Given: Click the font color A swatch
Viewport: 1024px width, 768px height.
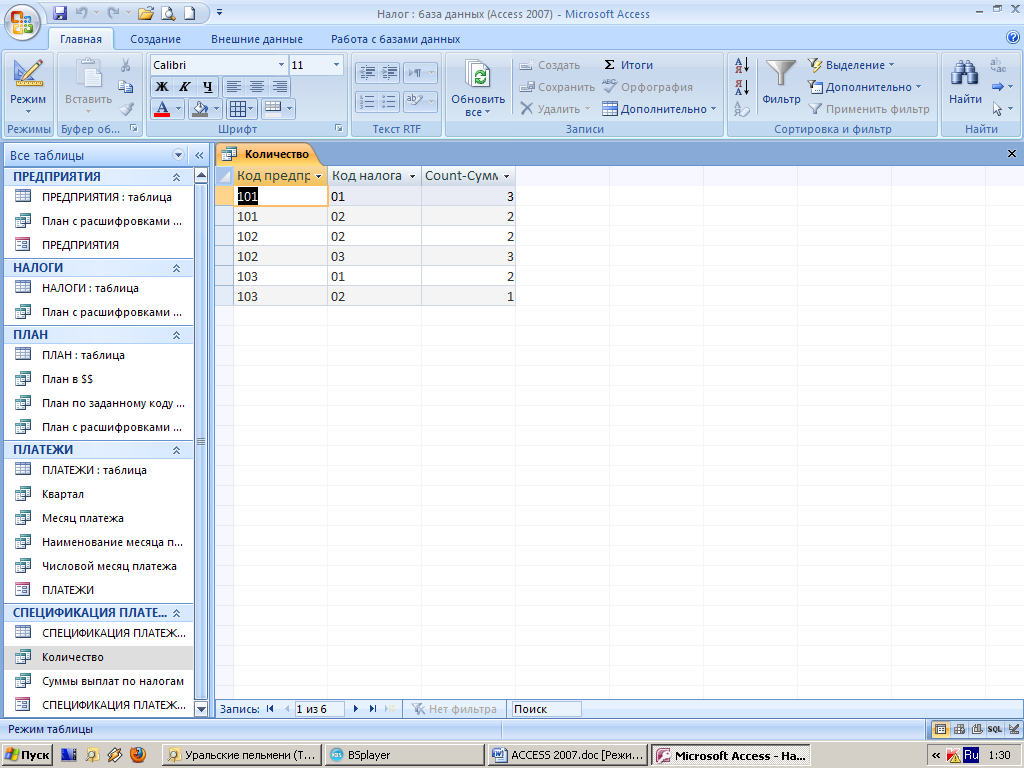Looking at the screenshot, I should pos(162,109).
